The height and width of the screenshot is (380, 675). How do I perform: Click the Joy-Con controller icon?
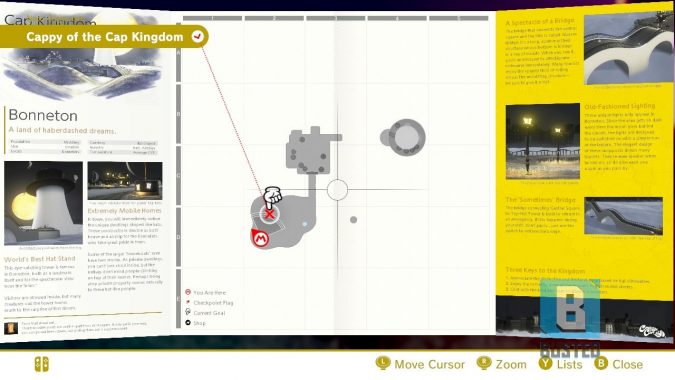point(42,364)
